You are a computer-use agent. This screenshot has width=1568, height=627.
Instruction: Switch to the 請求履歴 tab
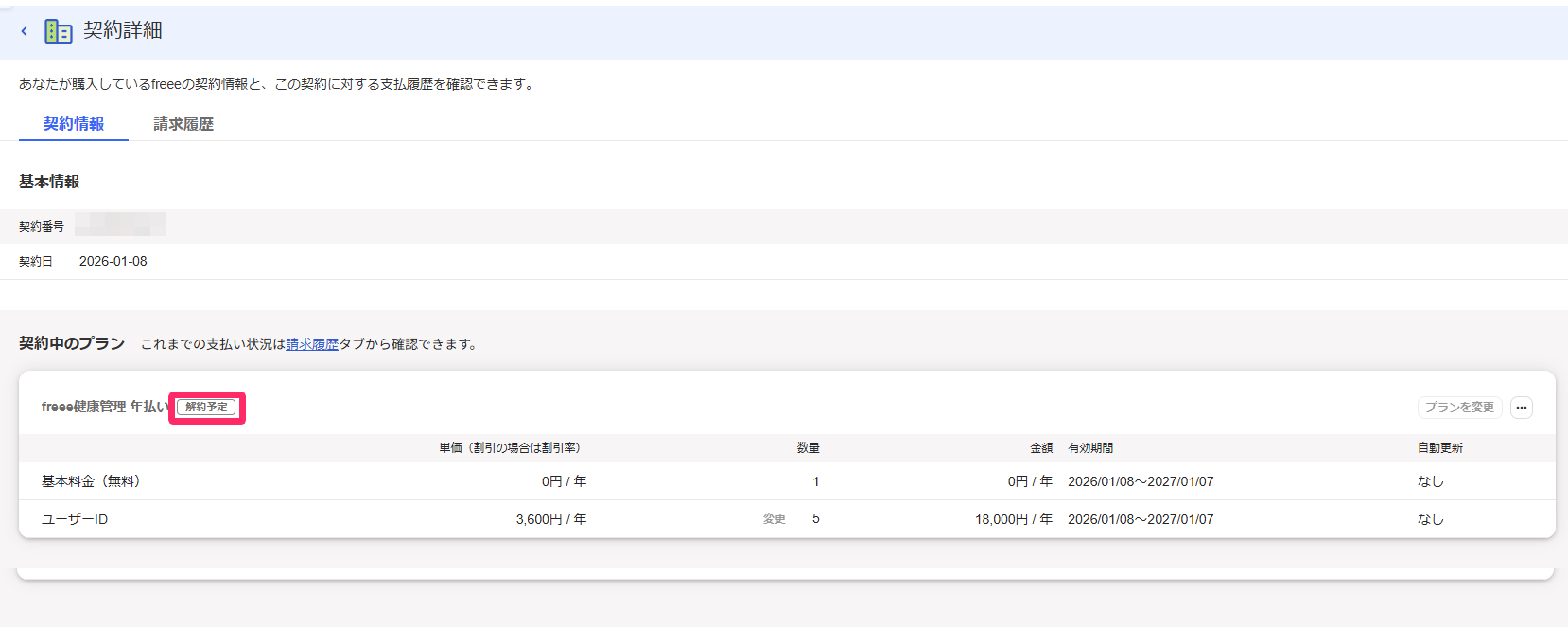(183, 124)
